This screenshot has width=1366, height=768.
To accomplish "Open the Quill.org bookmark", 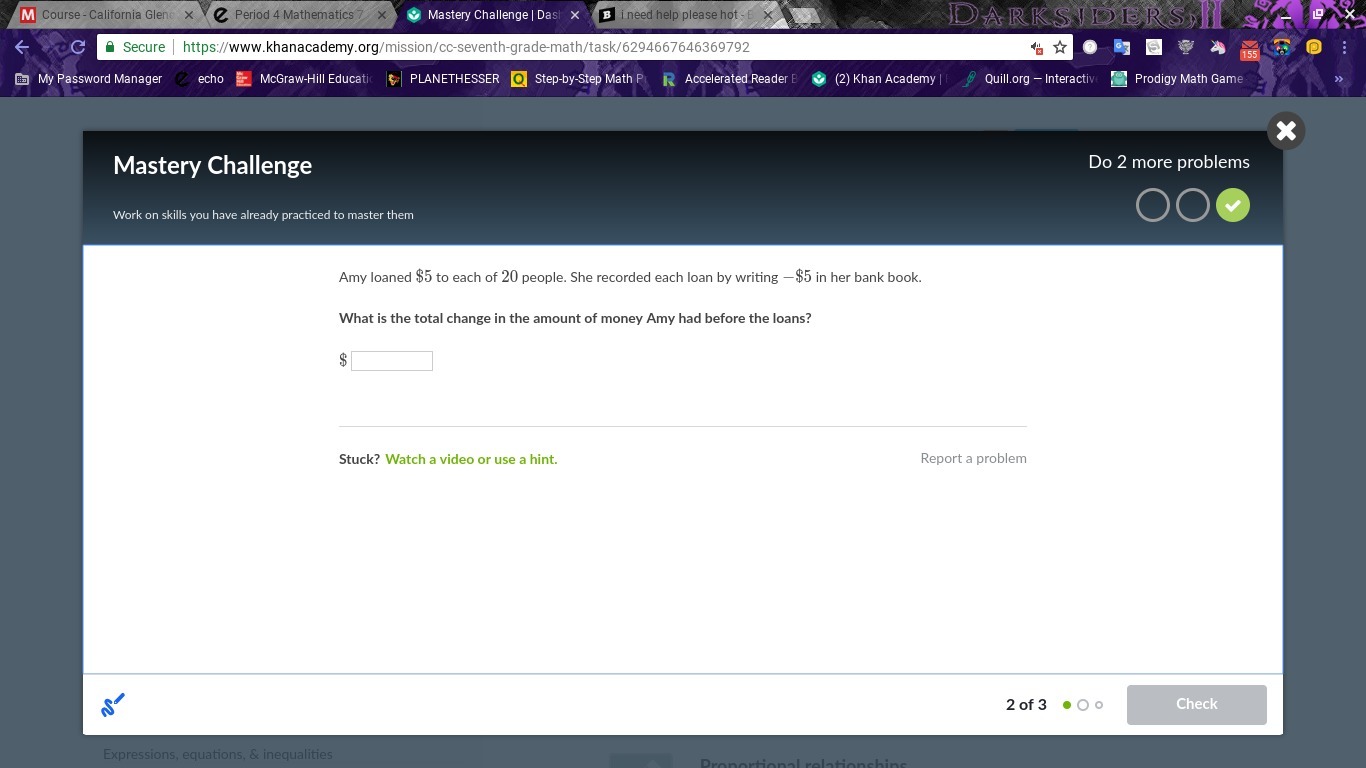I will (x=1029, y=79).
